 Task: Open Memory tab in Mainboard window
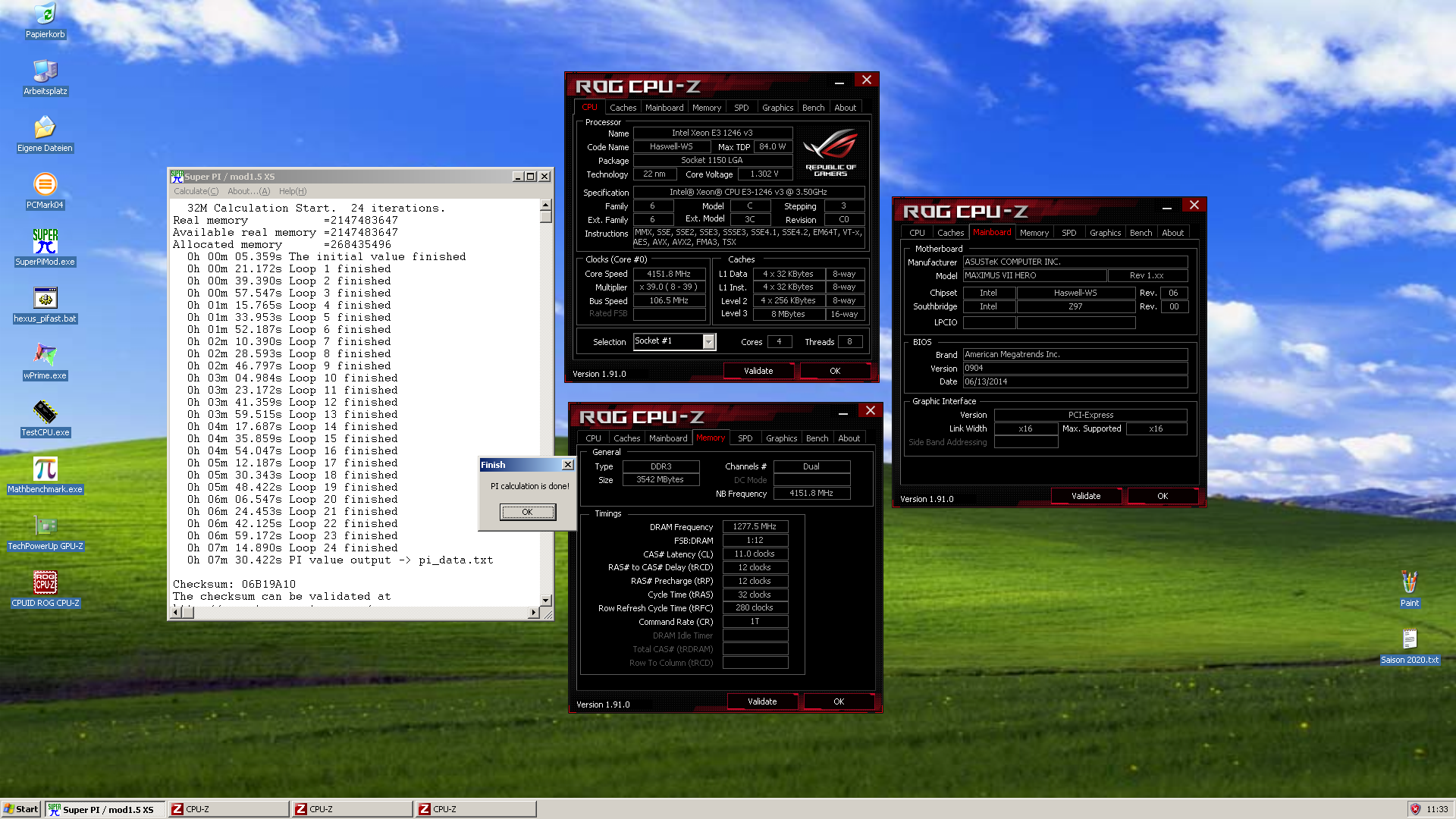[x=1034, y=233]
